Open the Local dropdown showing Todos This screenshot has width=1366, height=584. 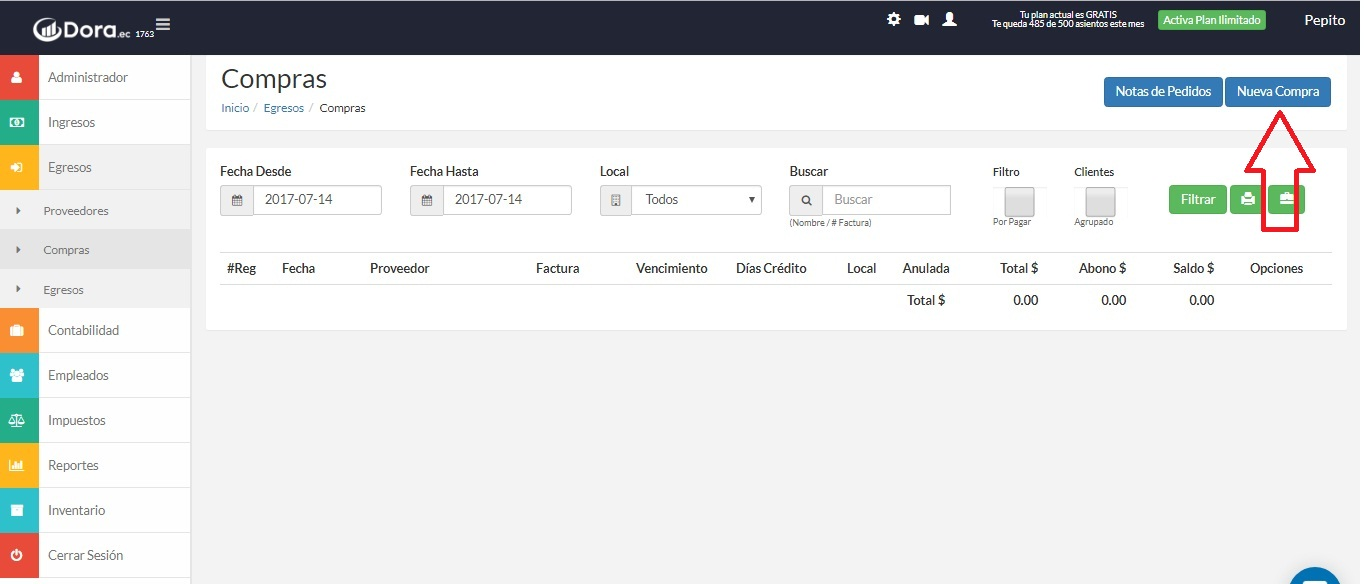tap(697, 200)
